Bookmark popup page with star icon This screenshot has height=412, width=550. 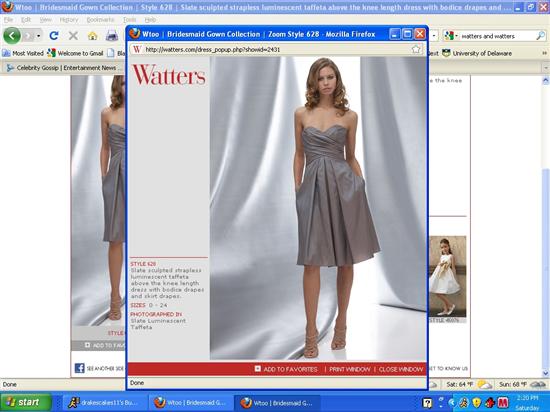416,49
